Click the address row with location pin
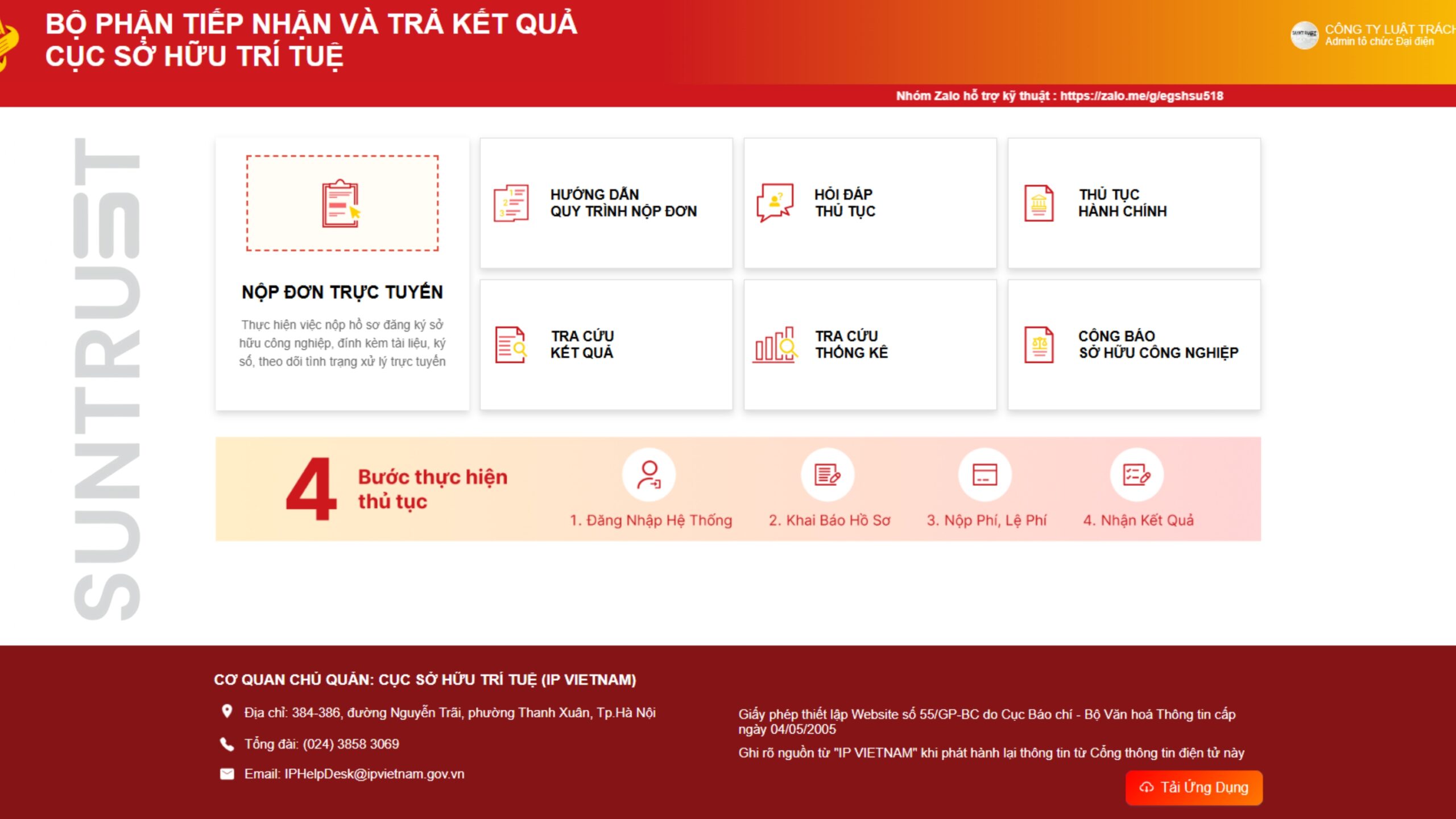1456x819 pixels. (438, 713)
